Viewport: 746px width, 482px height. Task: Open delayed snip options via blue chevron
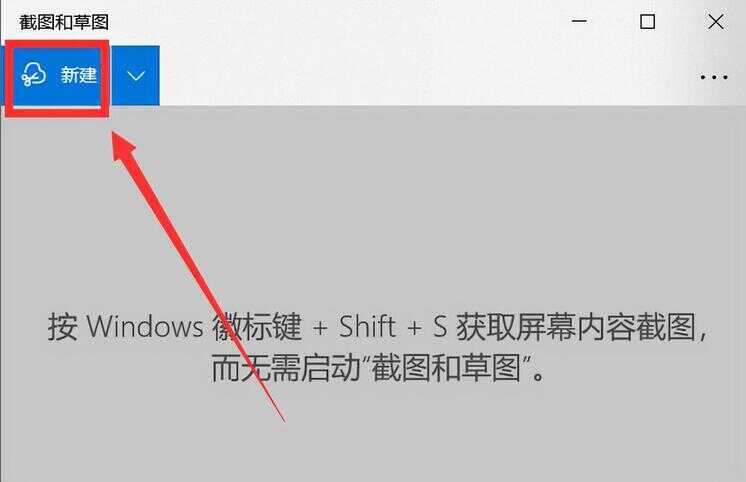click(x=136, y=76)
